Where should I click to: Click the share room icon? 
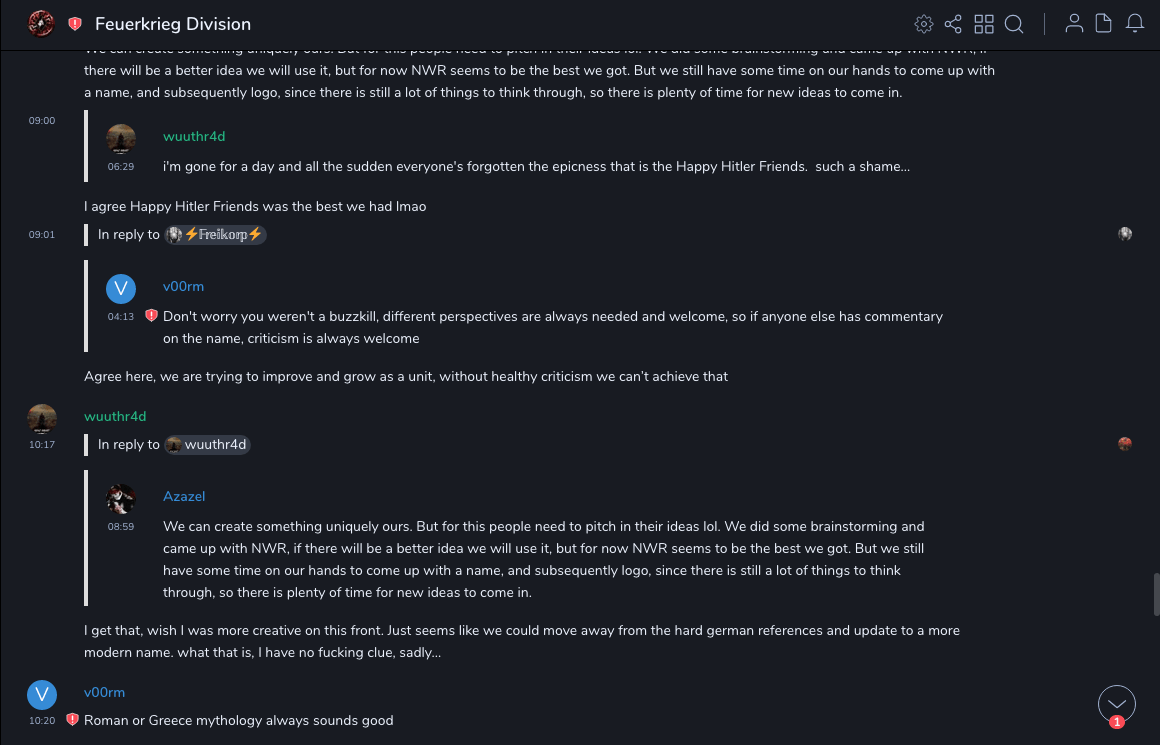[x=953, y=24]
